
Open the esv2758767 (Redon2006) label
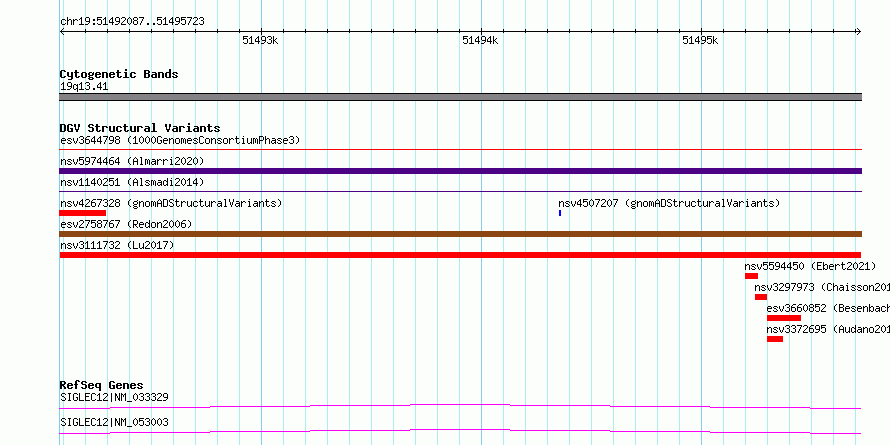126,224
